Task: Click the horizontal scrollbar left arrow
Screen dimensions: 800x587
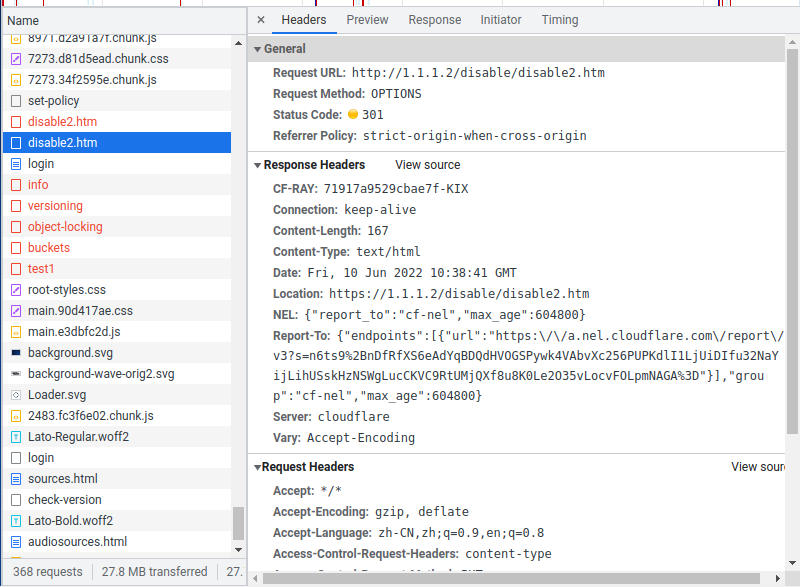Action: click(255, 578)
